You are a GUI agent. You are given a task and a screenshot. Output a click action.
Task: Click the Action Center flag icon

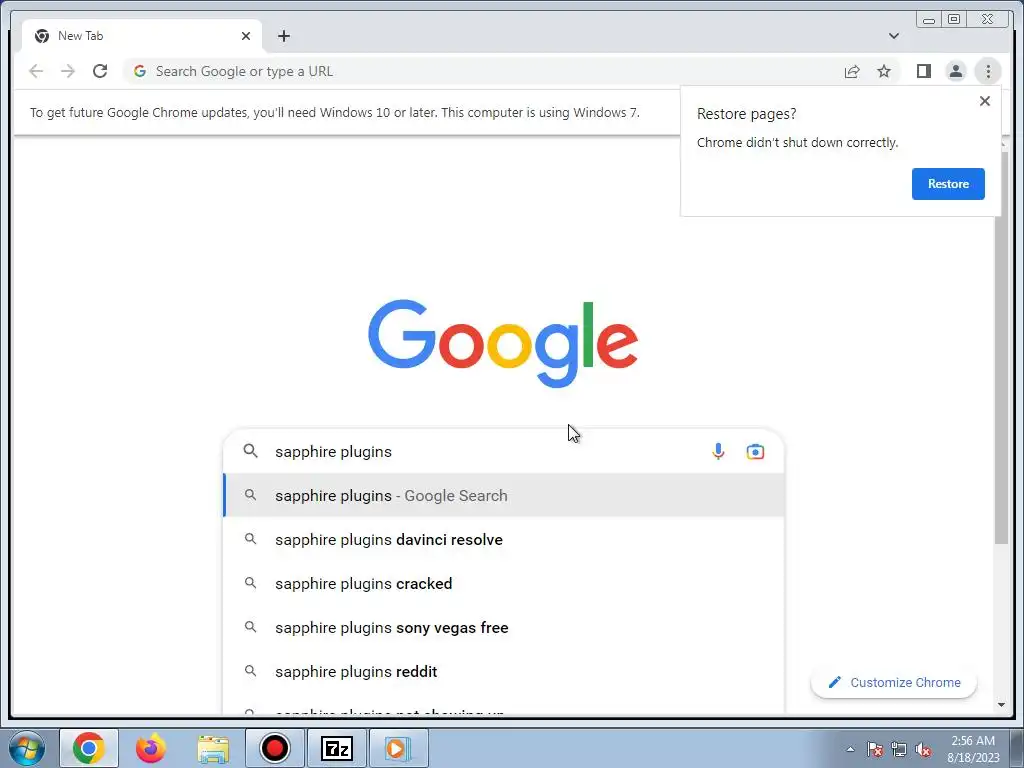874,749
